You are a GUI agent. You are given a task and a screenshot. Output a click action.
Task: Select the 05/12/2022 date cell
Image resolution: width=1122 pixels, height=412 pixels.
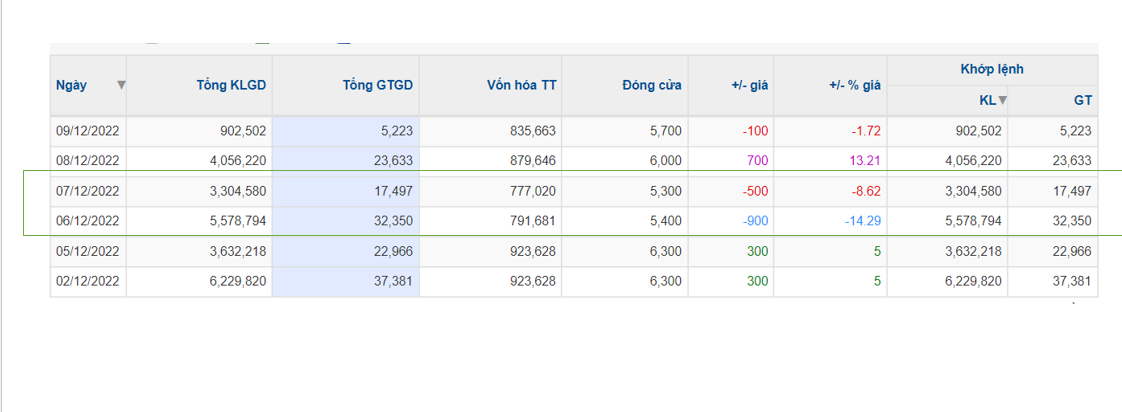point(87,251)
